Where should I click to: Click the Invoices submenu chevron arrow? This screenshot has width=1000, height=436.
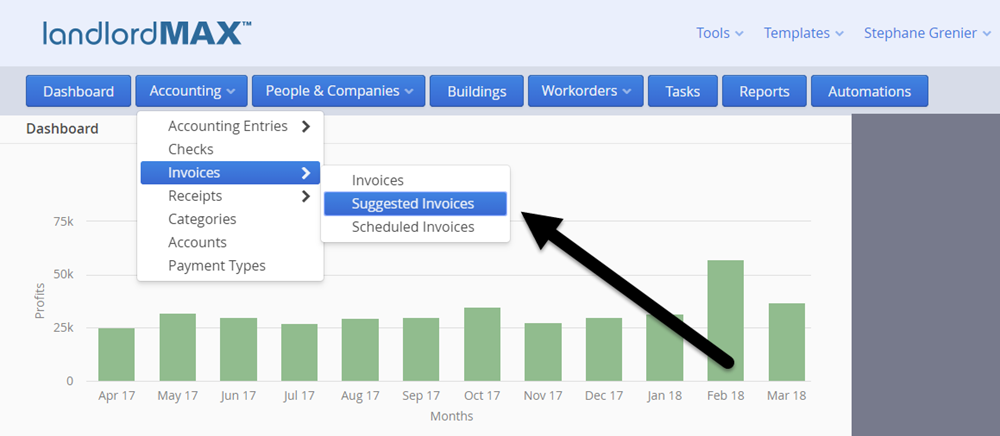click(x=305, y=173)
